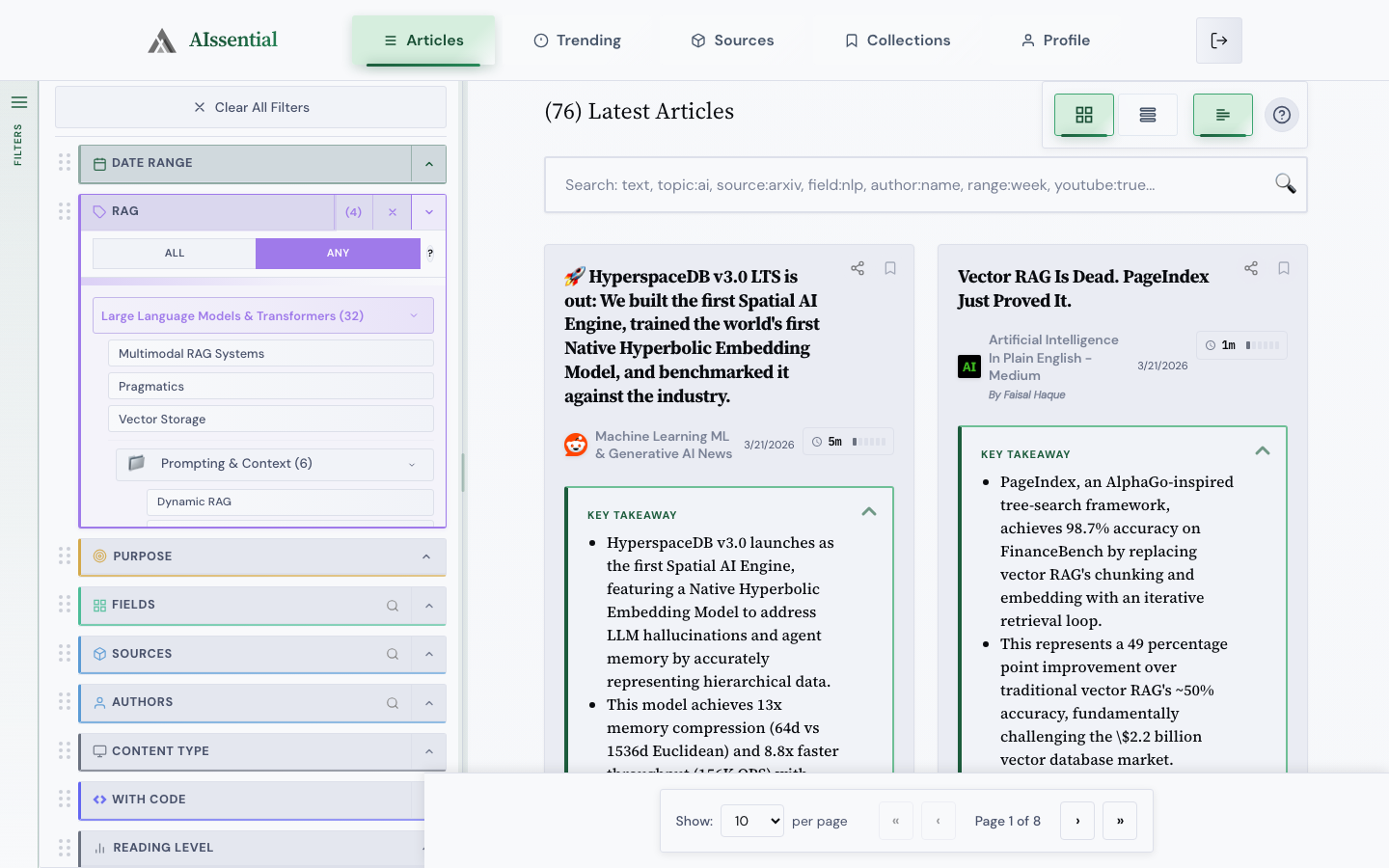Collapse the Date Range filter
1389x868 pixels.
[x=429, y=164]
